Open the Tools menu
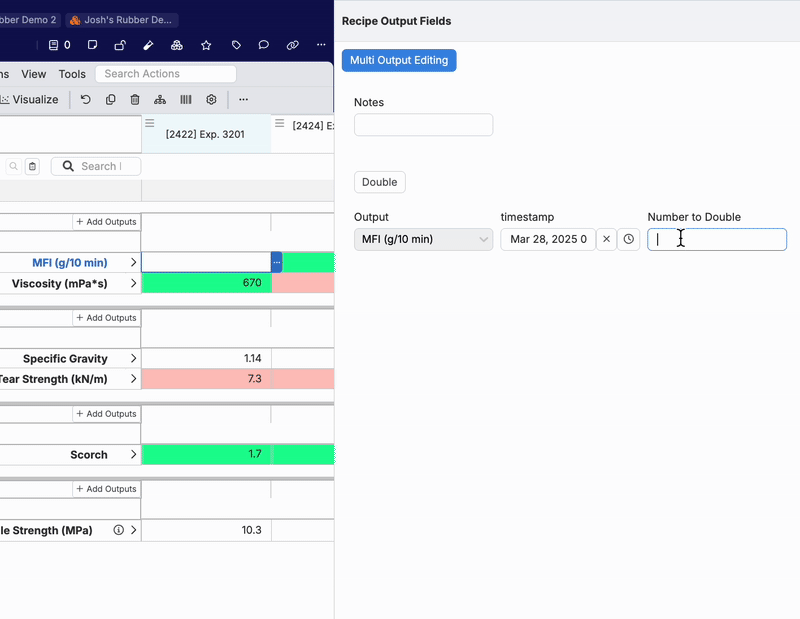The width and height of the screenshot is (800, 619). 72,74
